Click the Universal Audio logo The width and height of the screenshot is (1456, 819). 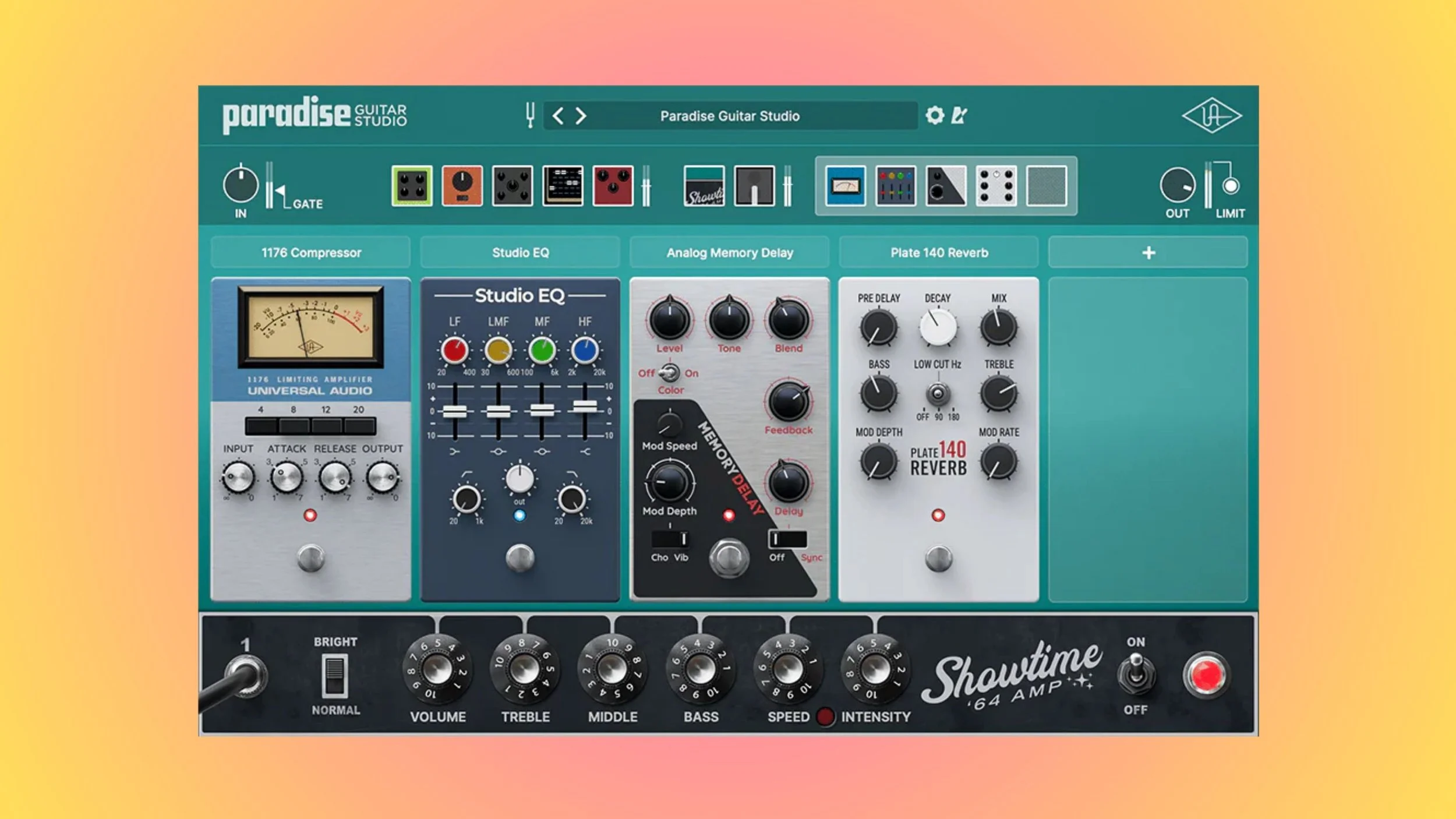(x=1211, y=115)
